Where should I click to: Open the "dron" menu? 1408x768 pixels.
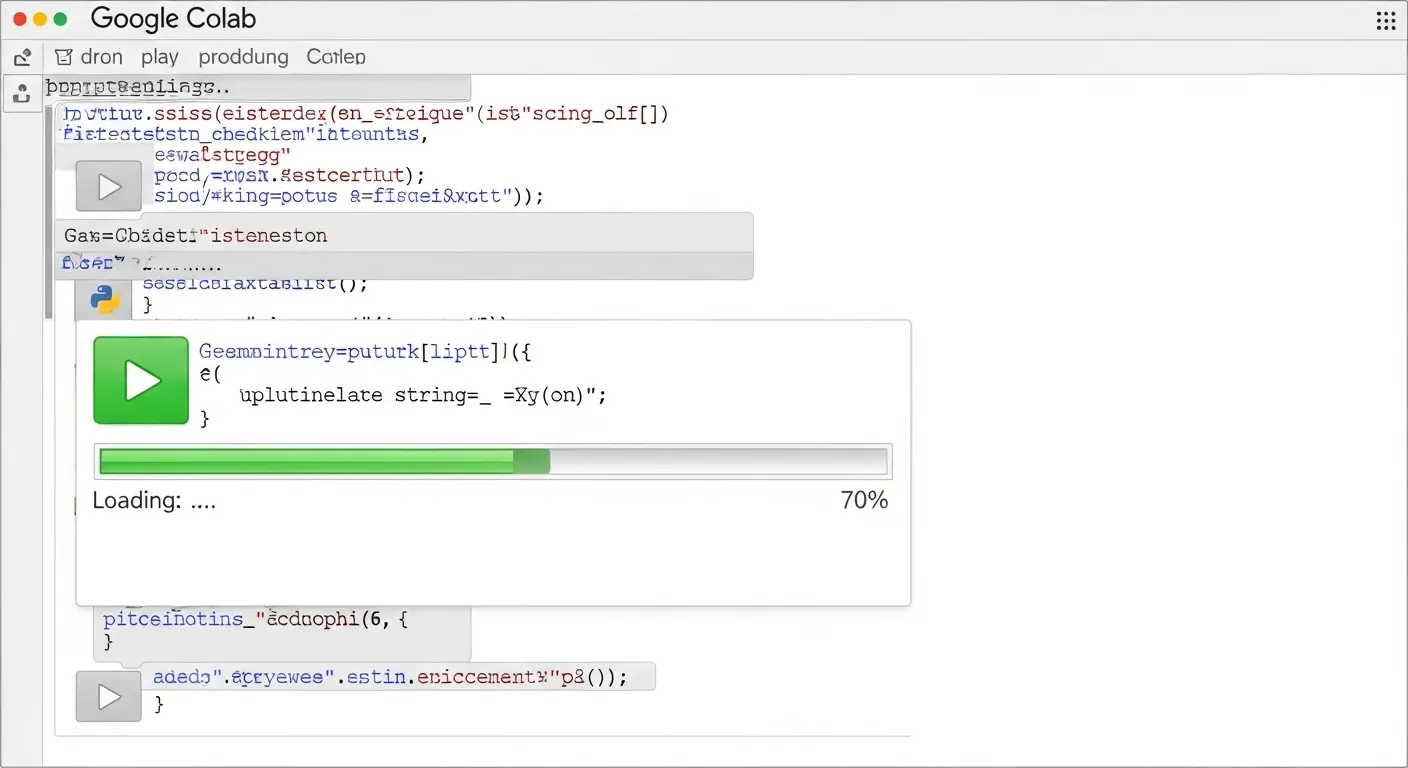tap(101, 57)
